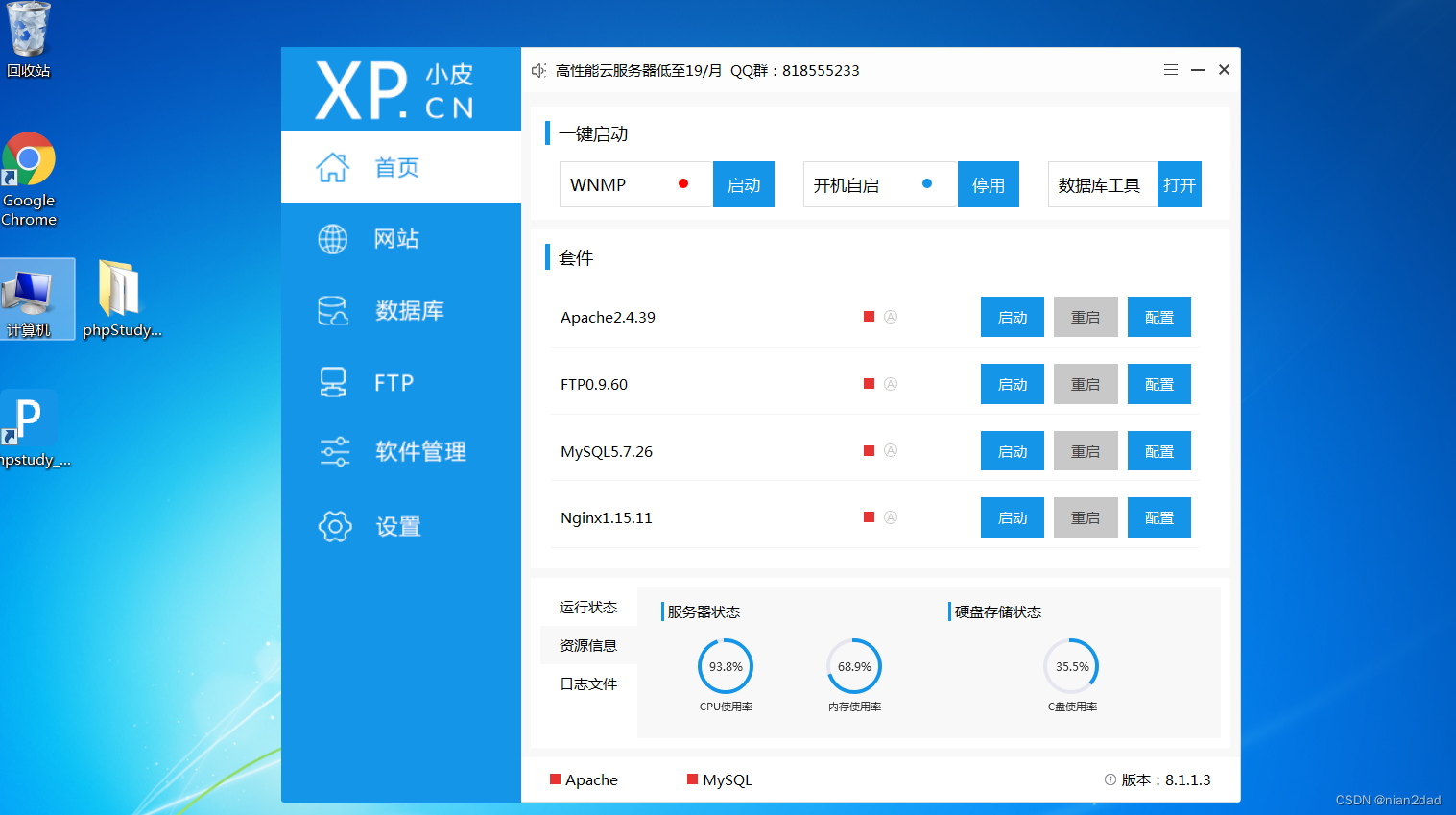Open the 网站 globe icon
The height and width of the screenshot is (815, 1456).
[332, 239]
